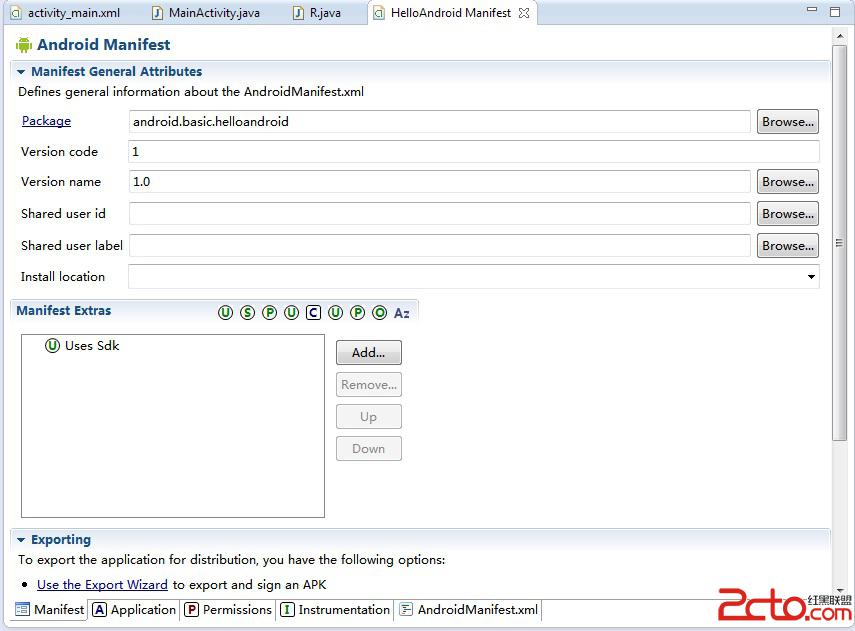Click the U filter icon left of the S icon

[x=225, y=313]
